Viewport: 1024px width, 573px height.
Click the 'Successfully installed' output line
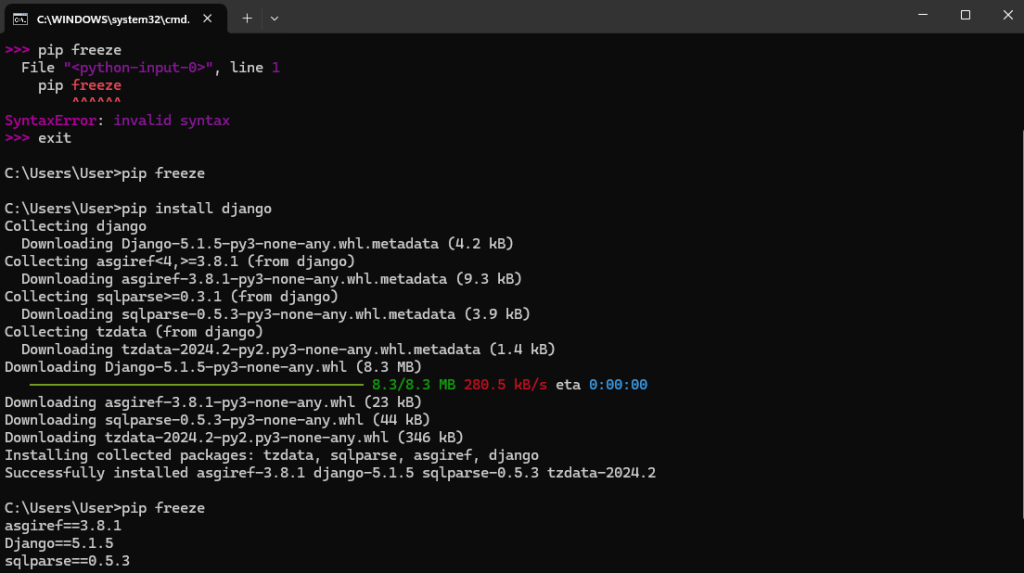coord(330,473)
